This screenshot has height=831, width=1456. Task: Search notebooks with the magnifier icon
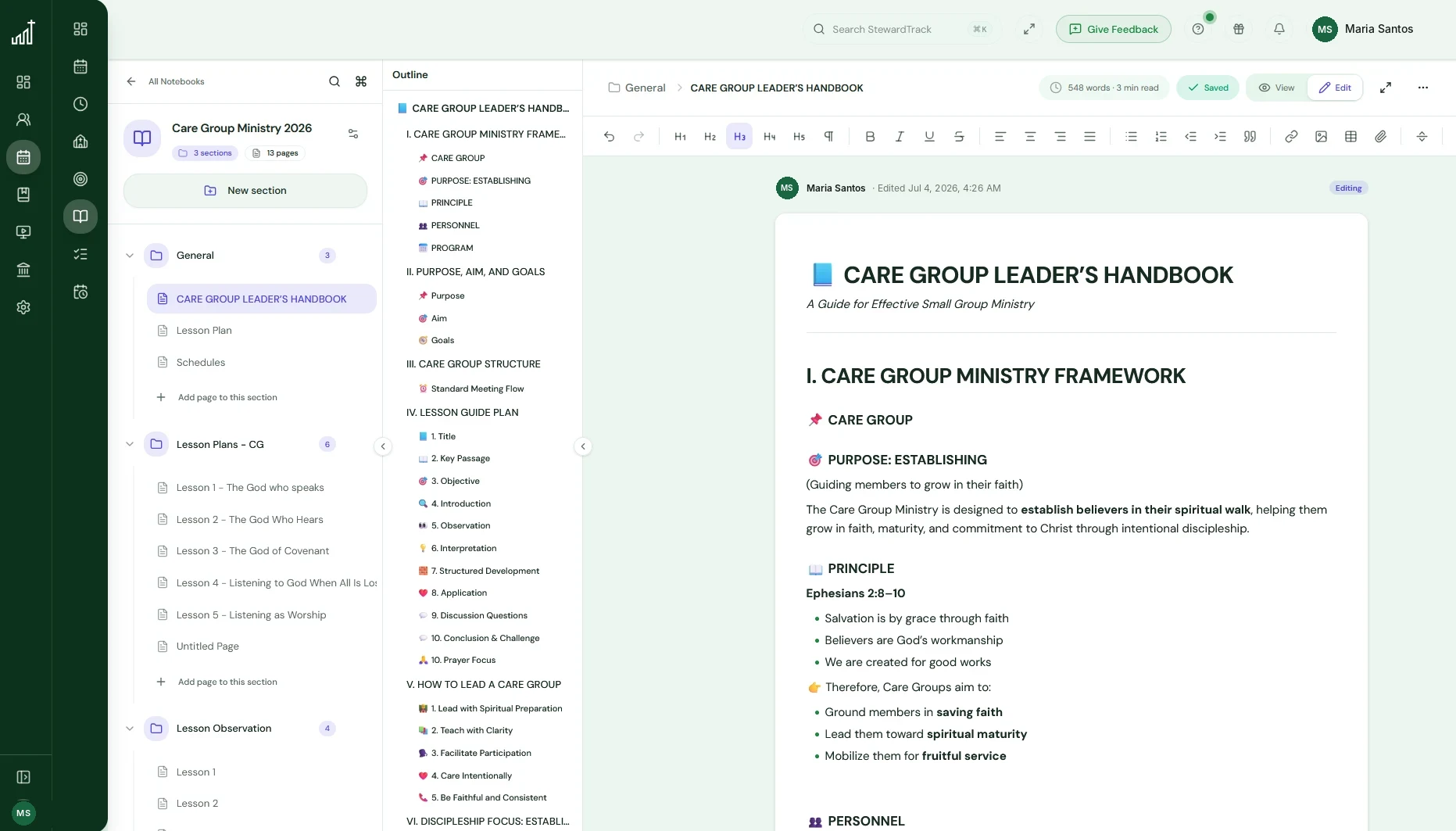coord(334,81)
